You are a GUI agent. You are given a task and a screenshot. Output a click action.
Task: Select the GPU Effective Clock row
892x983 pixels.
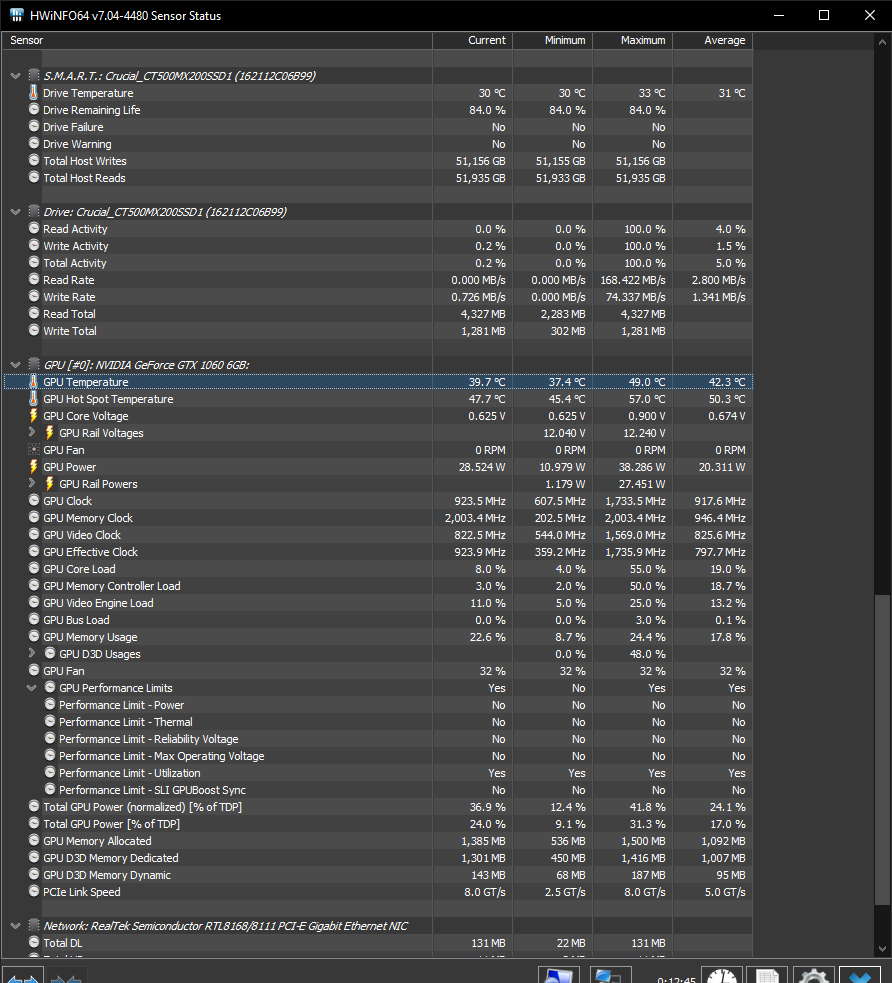[378, 552]
